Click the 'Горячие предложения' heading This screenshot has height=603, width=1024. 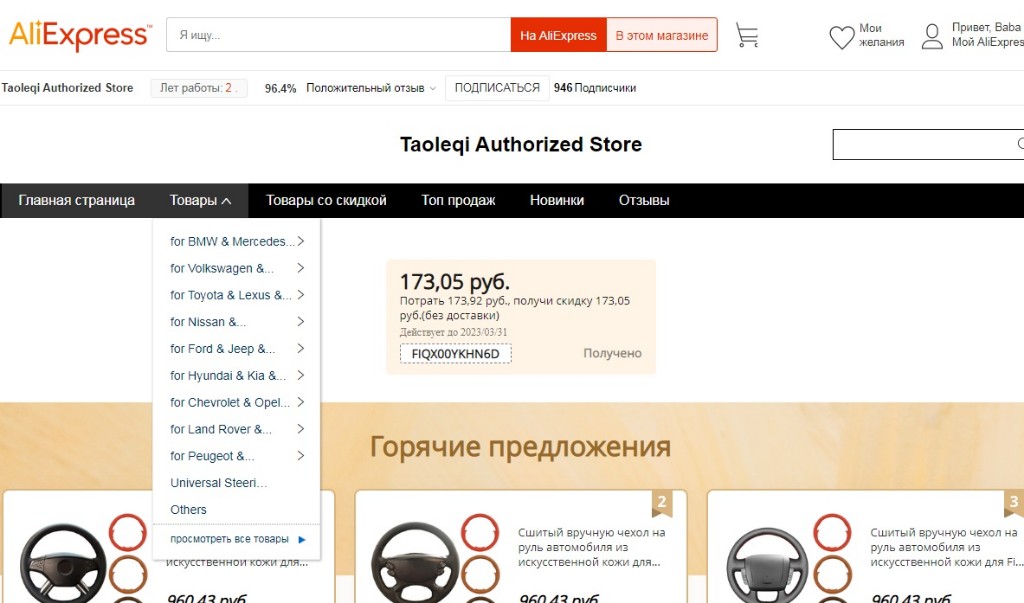tap(520, 447)
